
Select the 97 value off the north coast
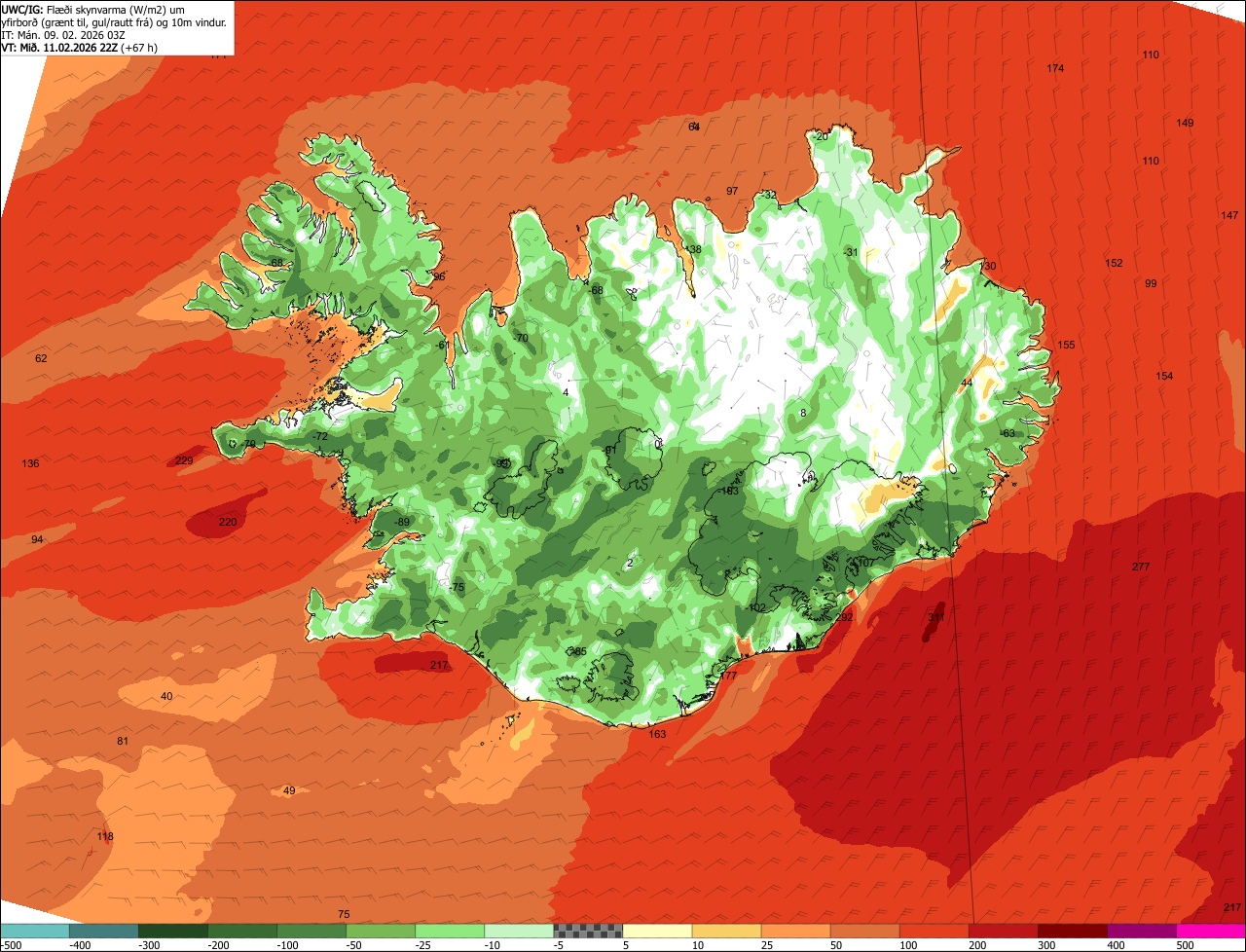(732, 191)
